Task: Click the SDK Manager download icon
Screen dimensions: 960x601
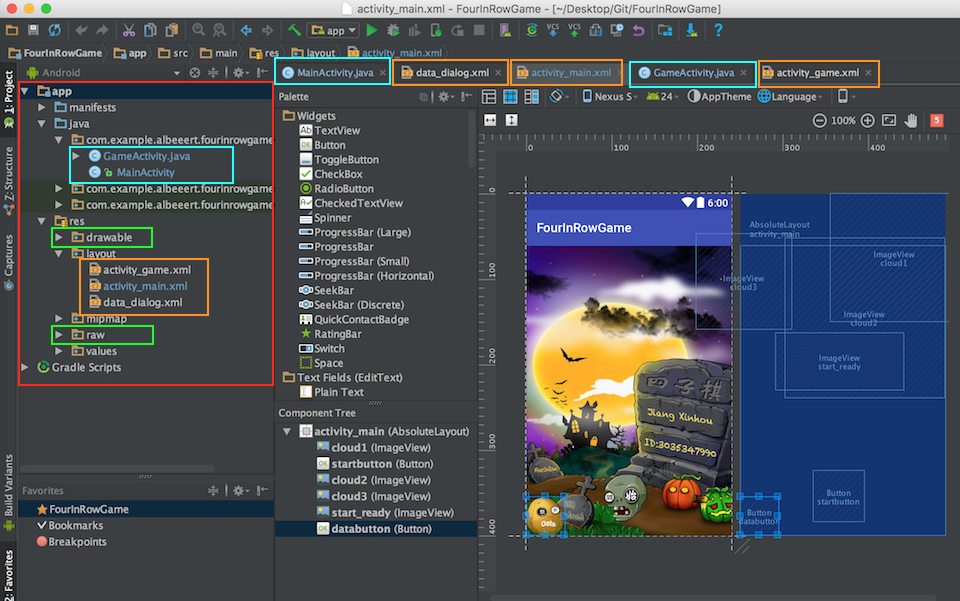Action: coord(691,30)
